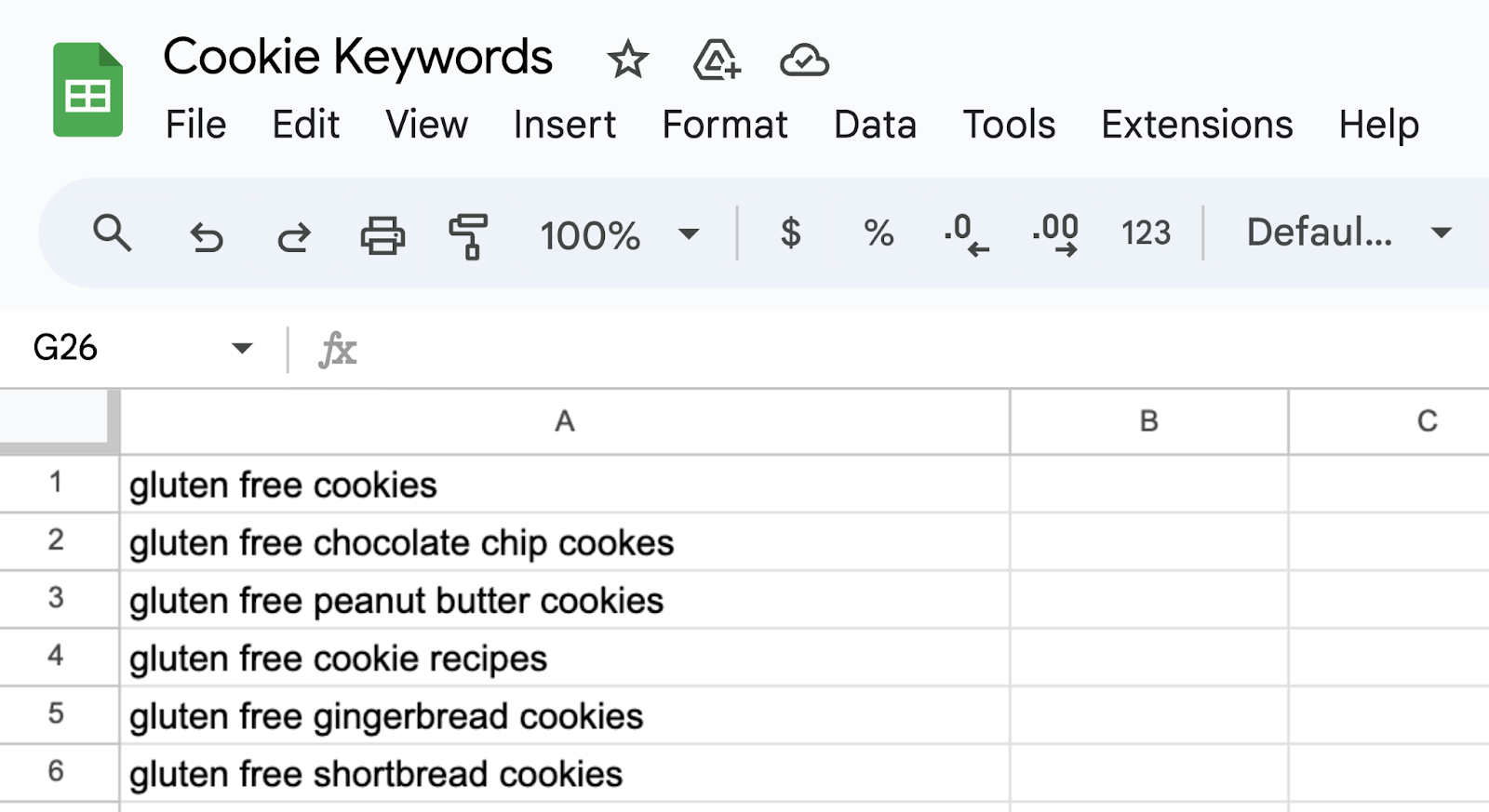Open the Format menu
The image size is (1489, 812).
tap(725, 124)
